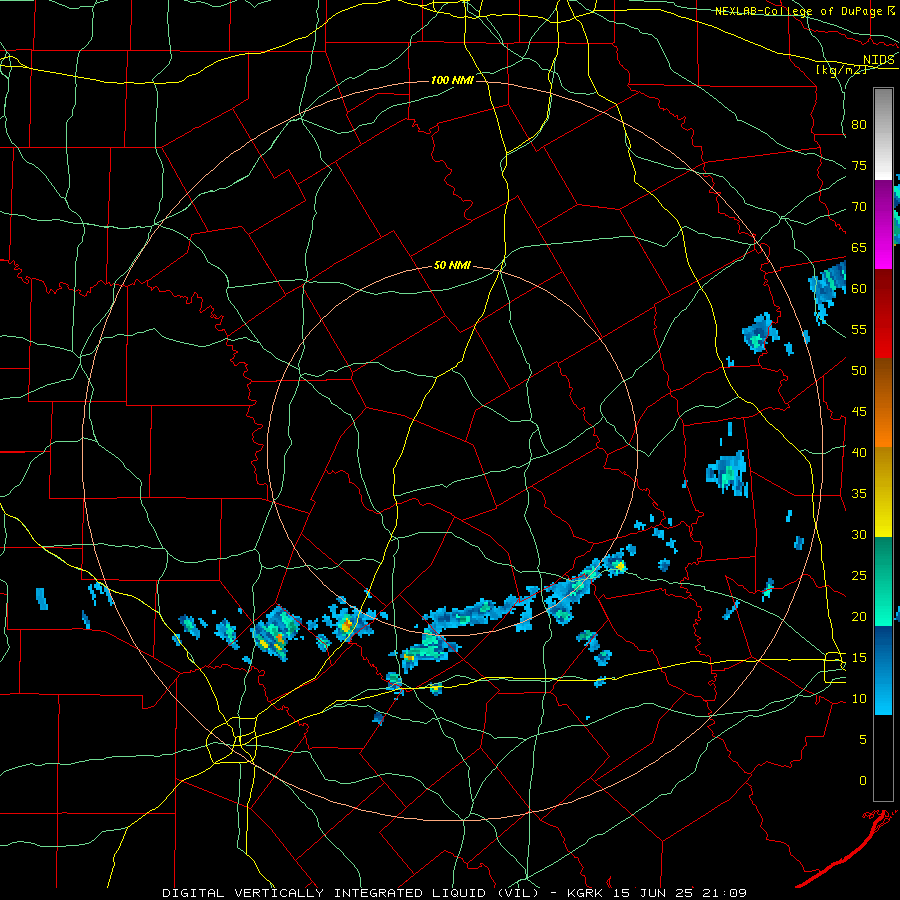Image resolution: width=900 pixels, height=900 pixels.
Task: Pick the orange-brown segment of the color bar
Action: point(883,403)
